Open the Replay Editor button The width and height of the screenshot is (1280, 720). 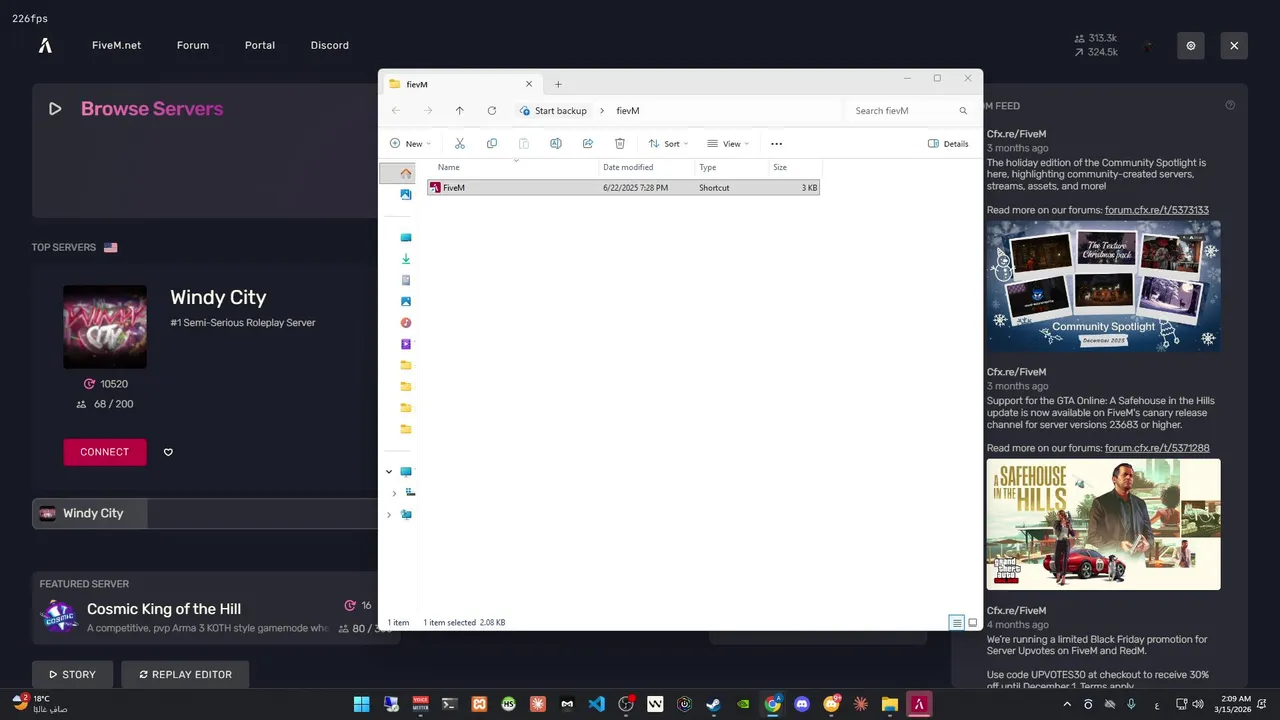pyautogui.click(x=185, y=674)
